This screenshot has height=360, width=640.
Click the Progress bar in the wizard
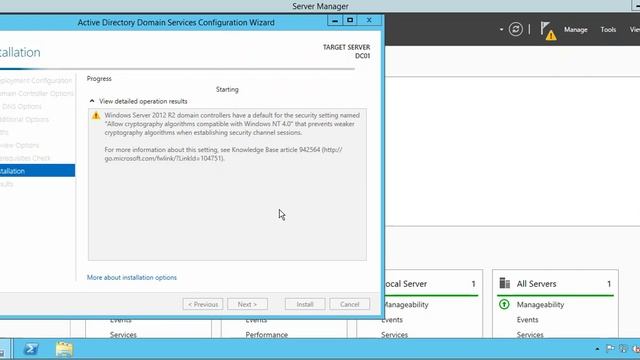point(177,69)
